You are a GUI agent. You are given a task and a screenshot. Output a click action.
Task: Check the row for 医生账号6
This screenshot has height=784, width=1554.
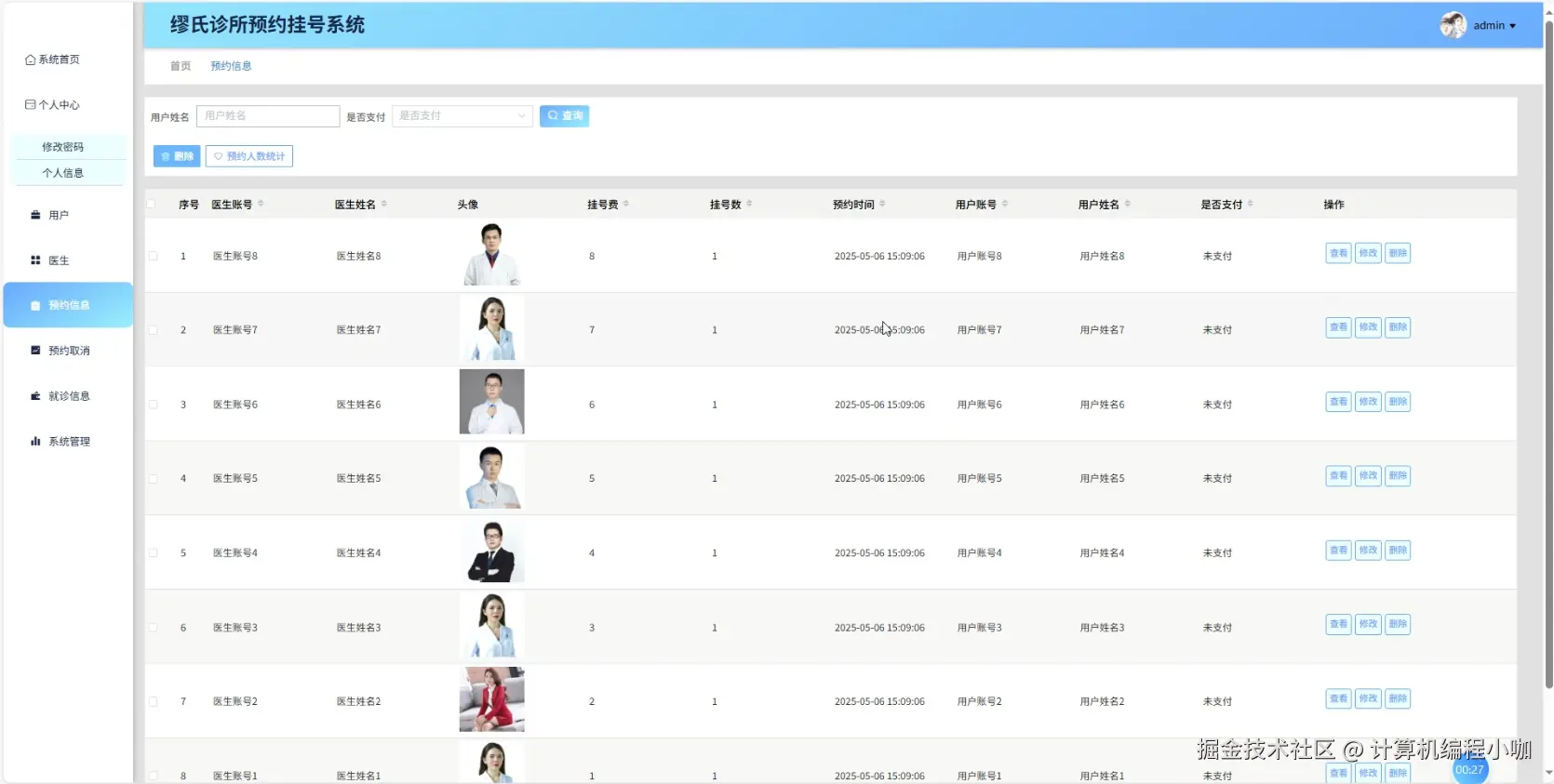(x=153, y=405)
